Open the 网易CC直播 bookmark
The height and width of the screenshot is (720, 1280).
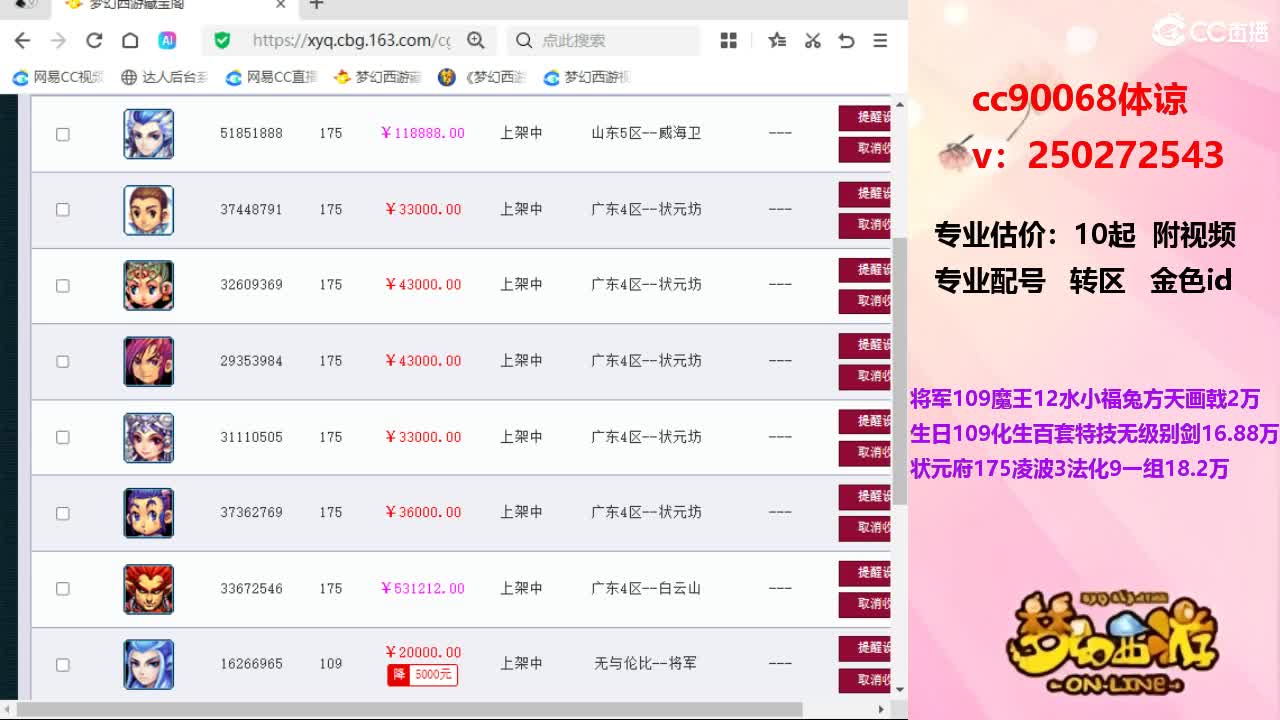pyautogui.click(x=271, y=77)
